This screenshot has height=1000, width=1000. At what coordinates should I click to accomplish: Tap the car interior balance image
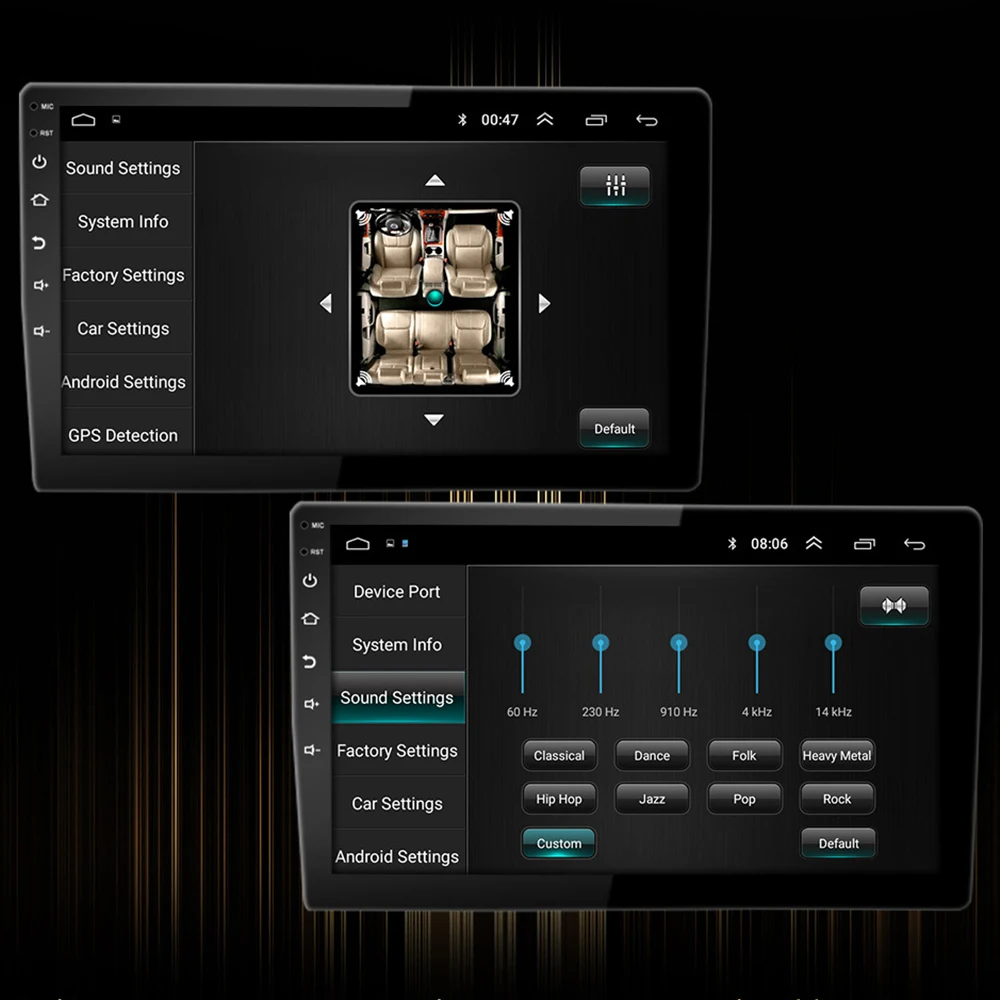click(x=434, y=298)
